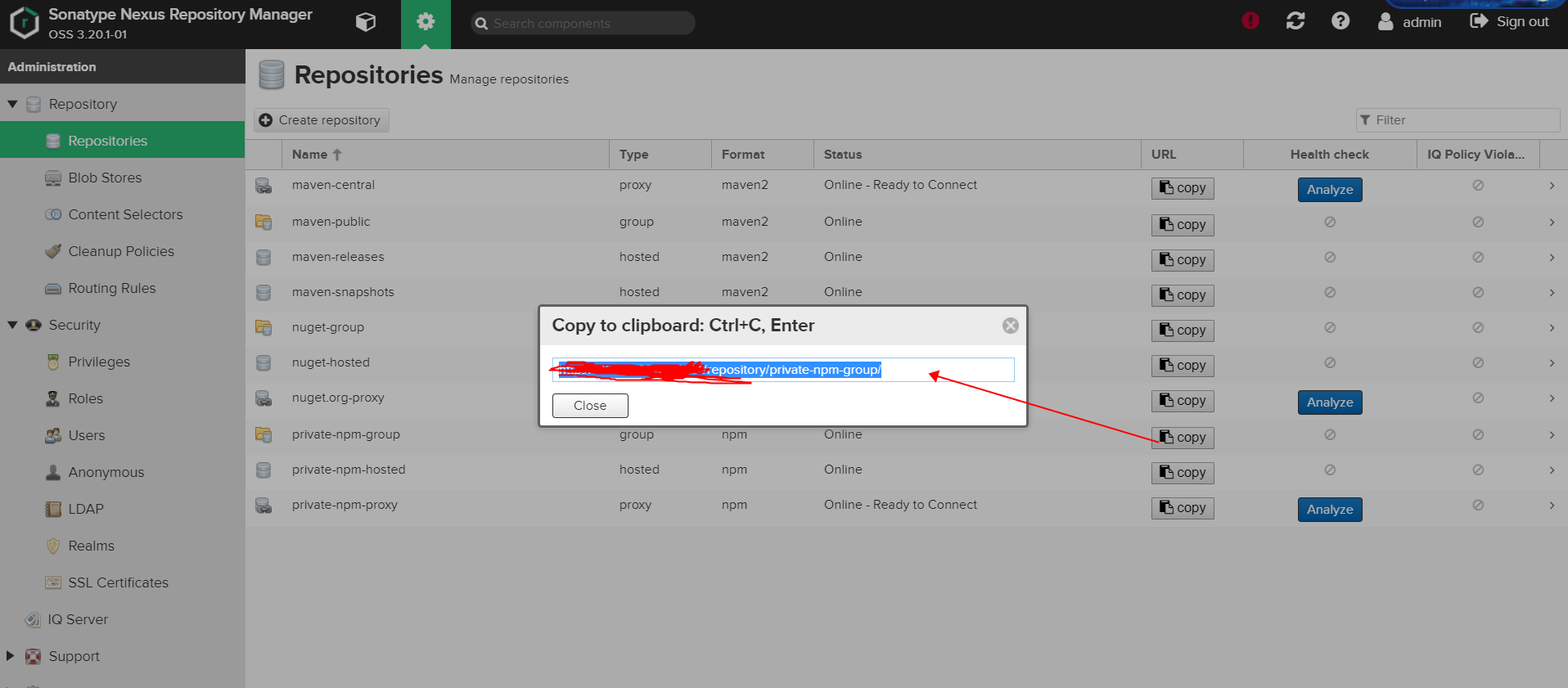Click the admin user account

click(1409, 22)
